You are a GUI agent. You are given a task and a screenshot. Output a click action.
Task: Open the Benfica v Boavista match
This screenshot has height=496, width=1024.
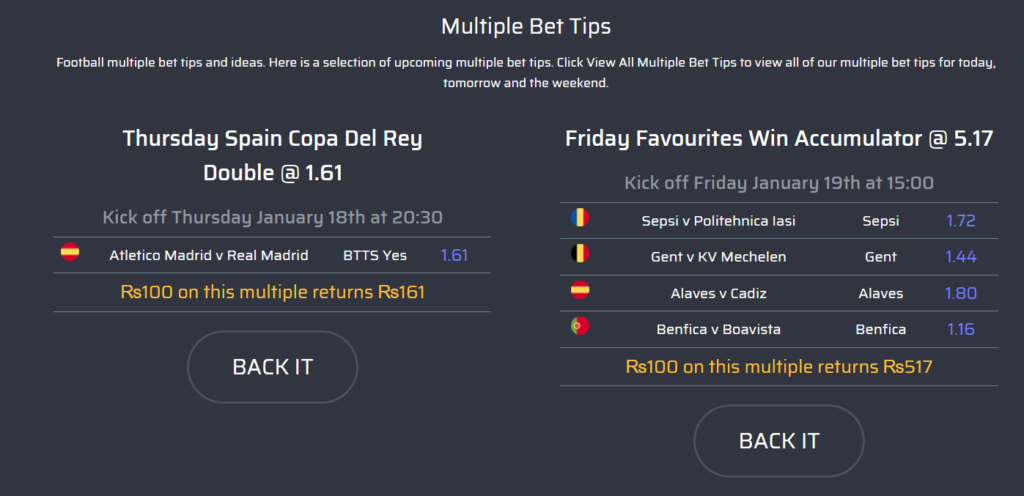pyautogui.click(x=718, y=330)
